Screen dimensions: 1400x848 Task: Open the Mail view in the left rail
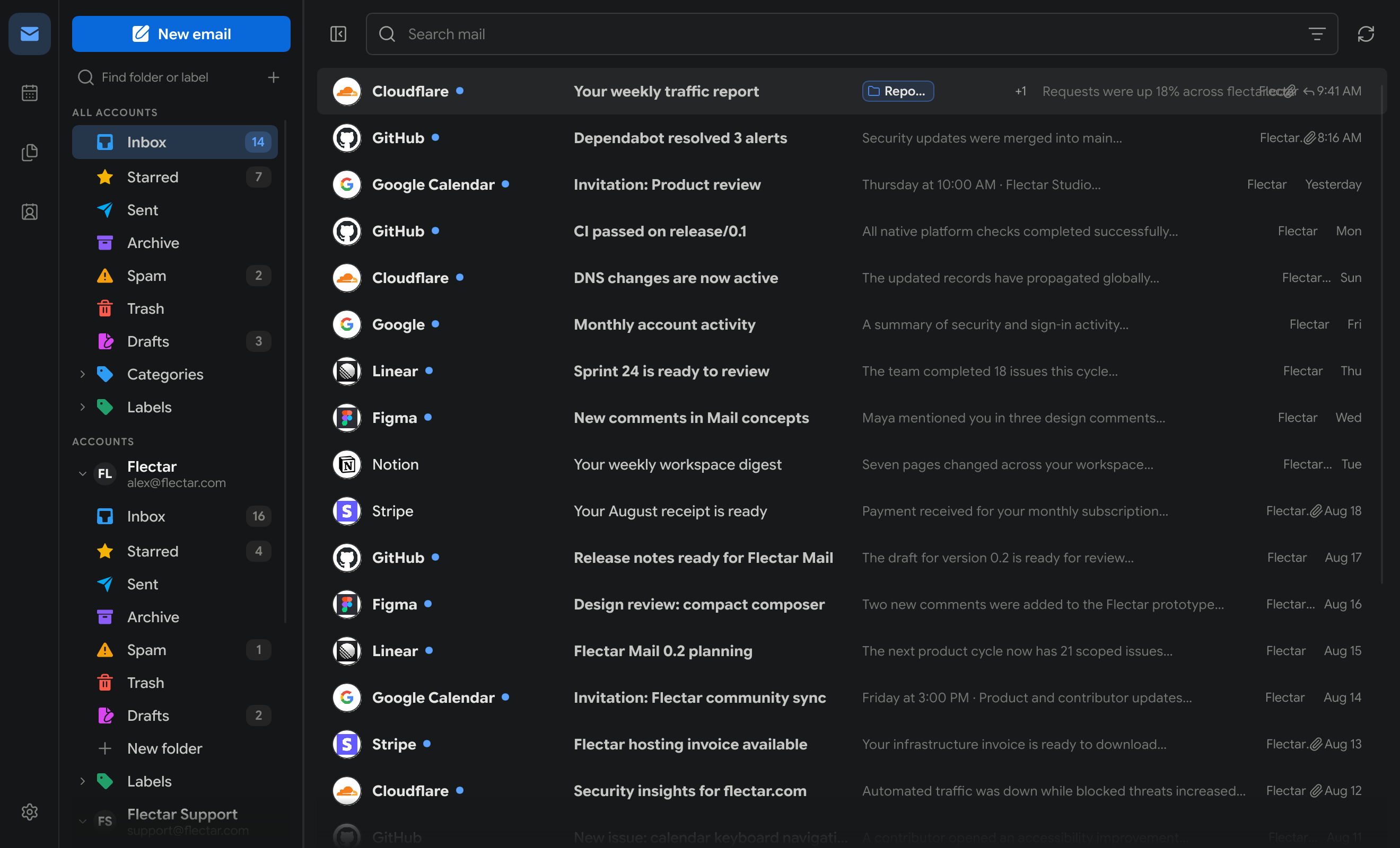coord(30,34)
